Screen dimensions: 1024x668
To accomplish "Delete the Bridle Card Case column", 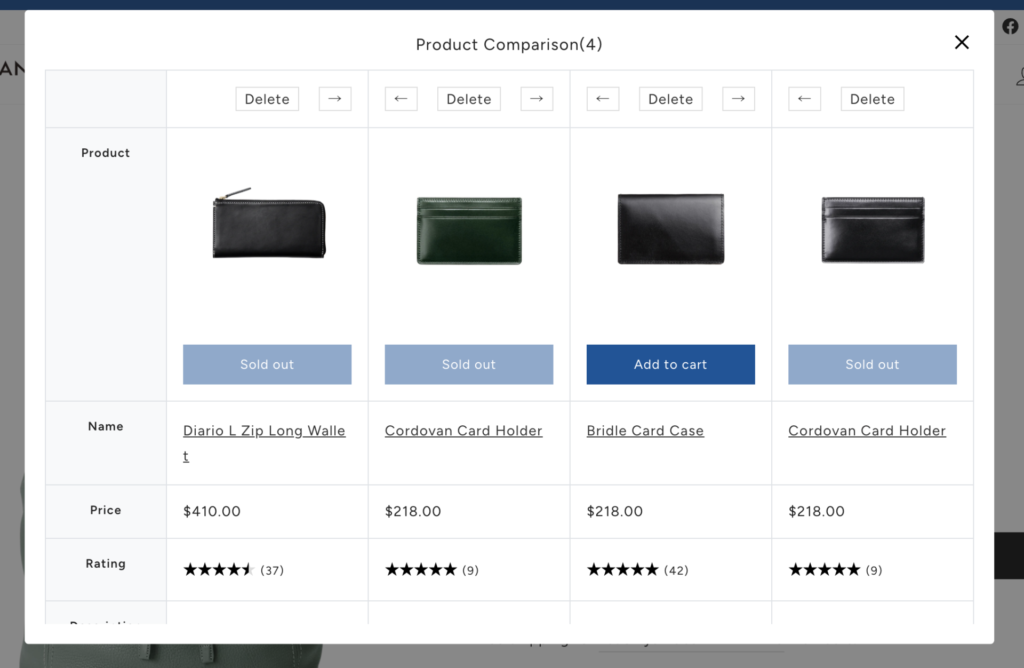I will [670, 99].
